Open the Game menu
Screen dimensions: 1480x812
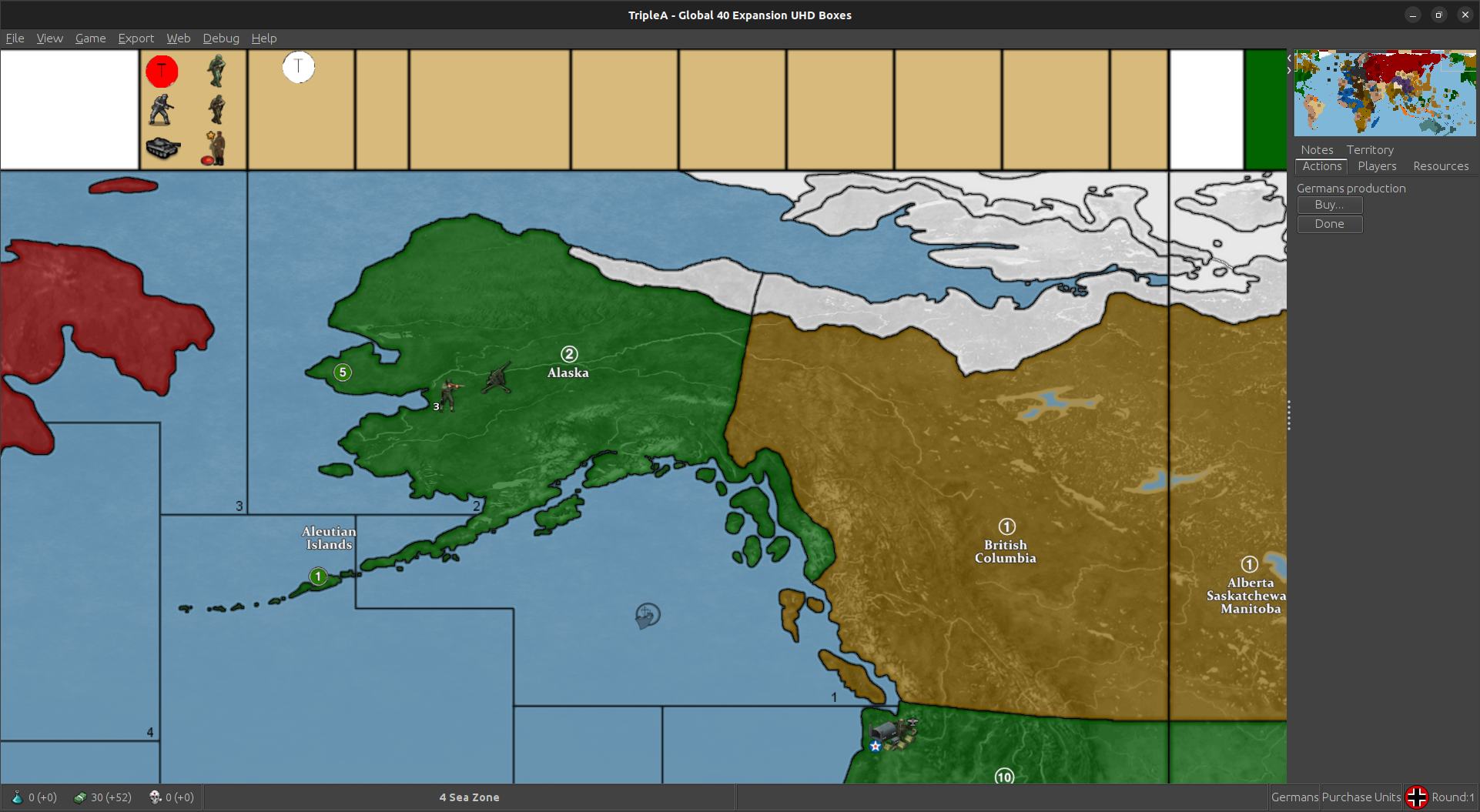(90, 38)
